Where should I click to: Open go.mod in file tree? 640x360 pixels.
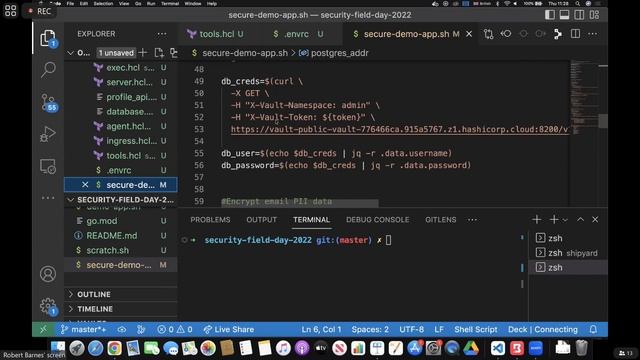(x=121, y=221)
